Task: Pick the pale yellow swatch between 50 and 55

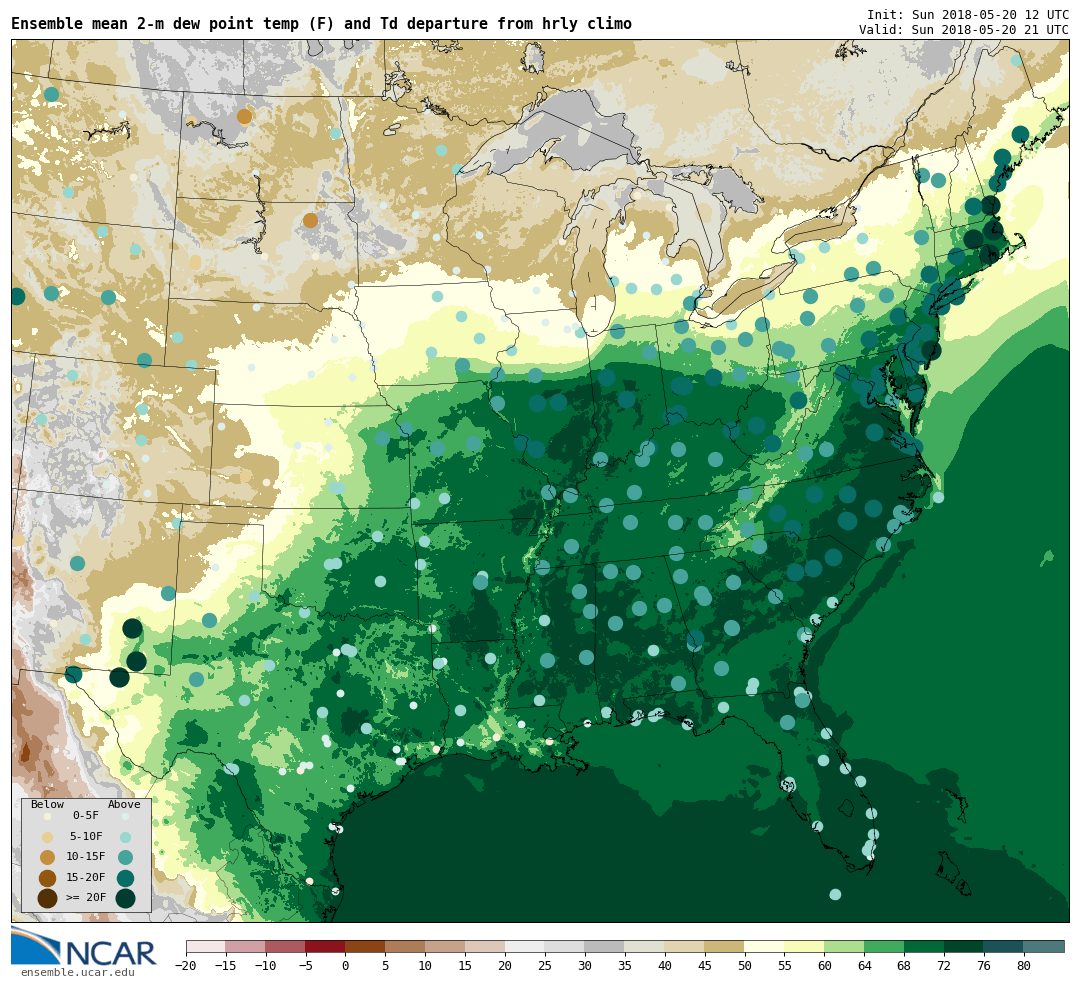Action: point(765,946)
